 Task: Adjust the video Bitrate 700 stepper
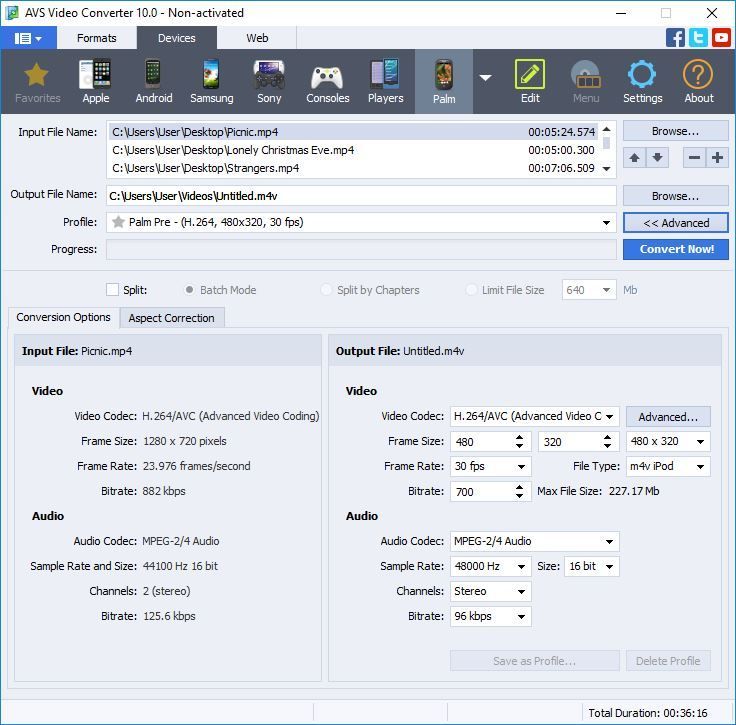(519, 491)
